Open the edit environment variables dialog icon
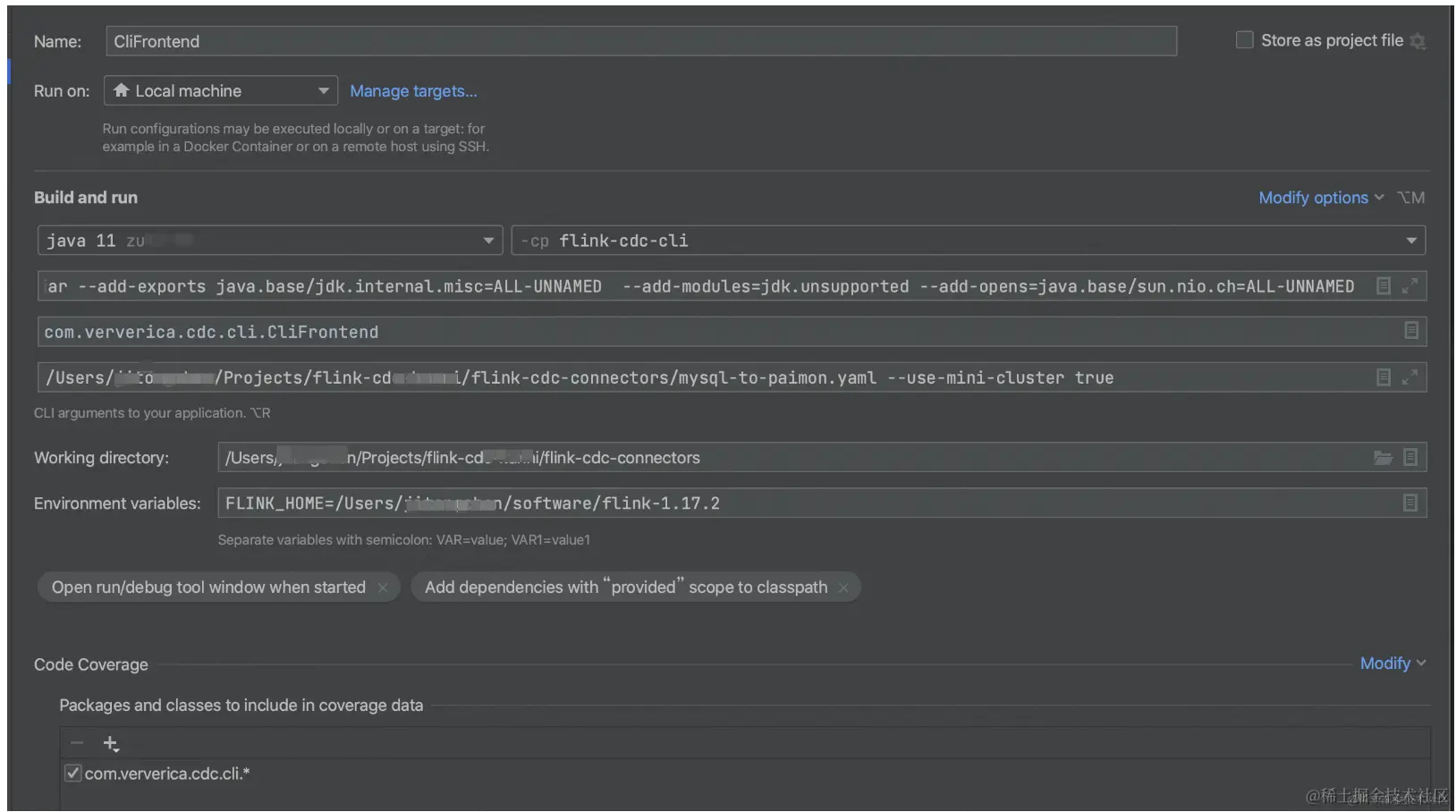This screenshot has width=1456, height=812. tap(1410, 503)
